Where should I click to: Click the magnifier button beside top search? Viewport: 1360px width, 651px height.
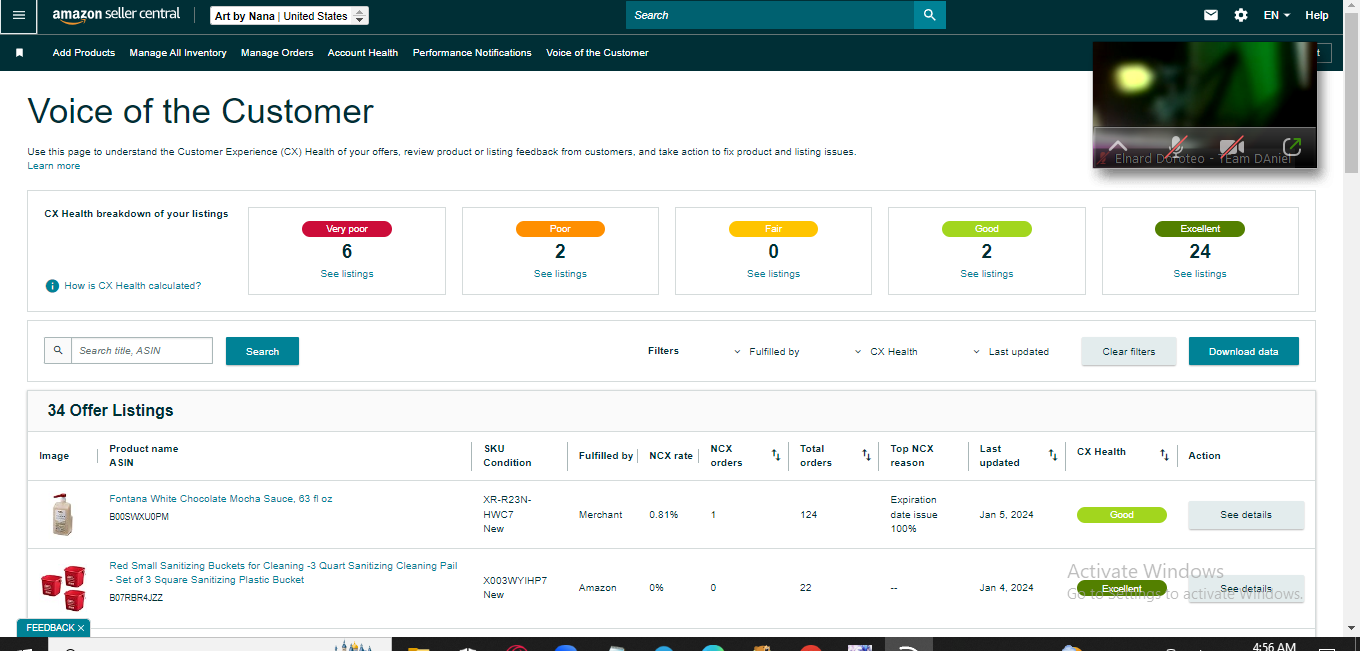pyautogui.click(x=930, y=15)
